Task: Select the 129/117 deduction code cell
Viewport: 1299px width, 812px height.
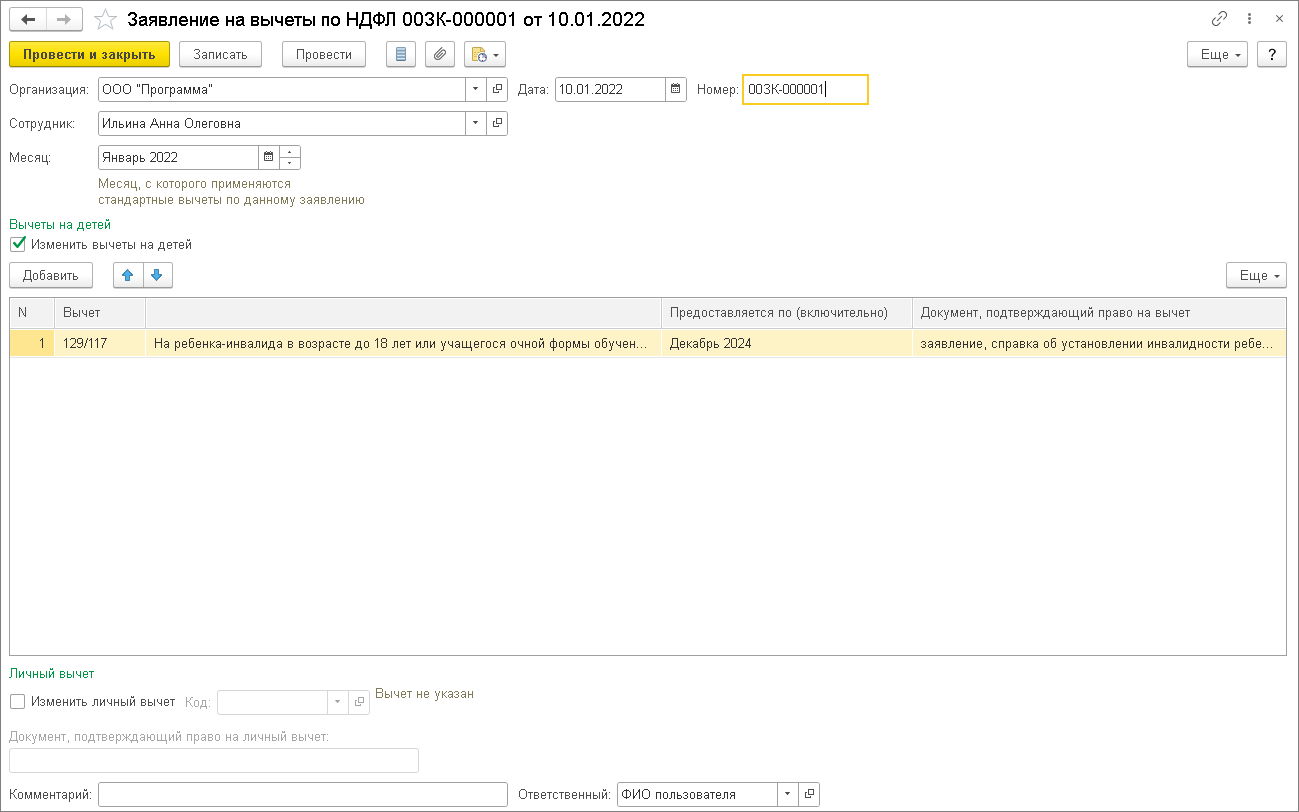Action: point(100,343)
